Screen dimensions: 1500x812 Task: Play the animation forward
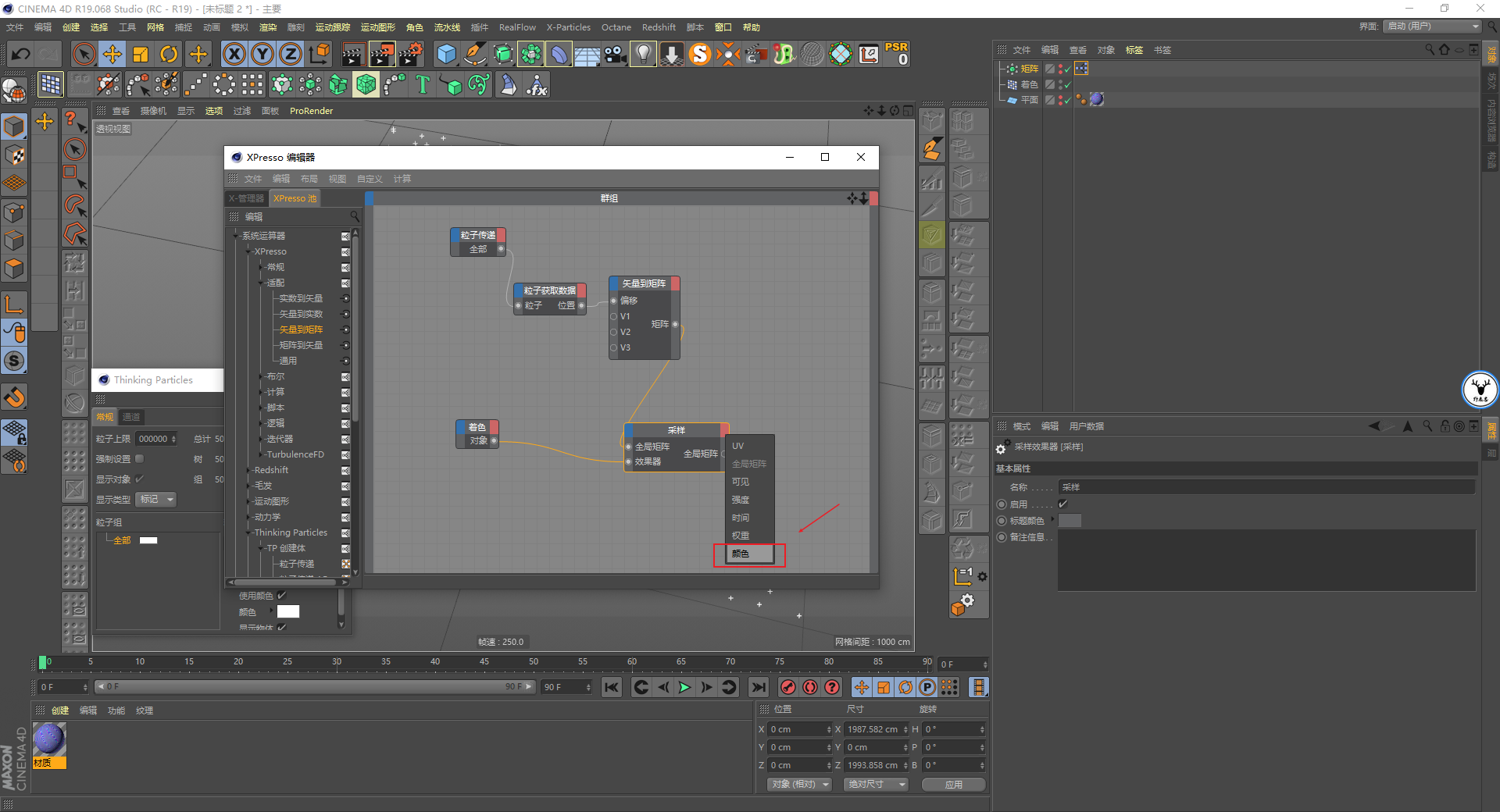(x=684, y=687)
